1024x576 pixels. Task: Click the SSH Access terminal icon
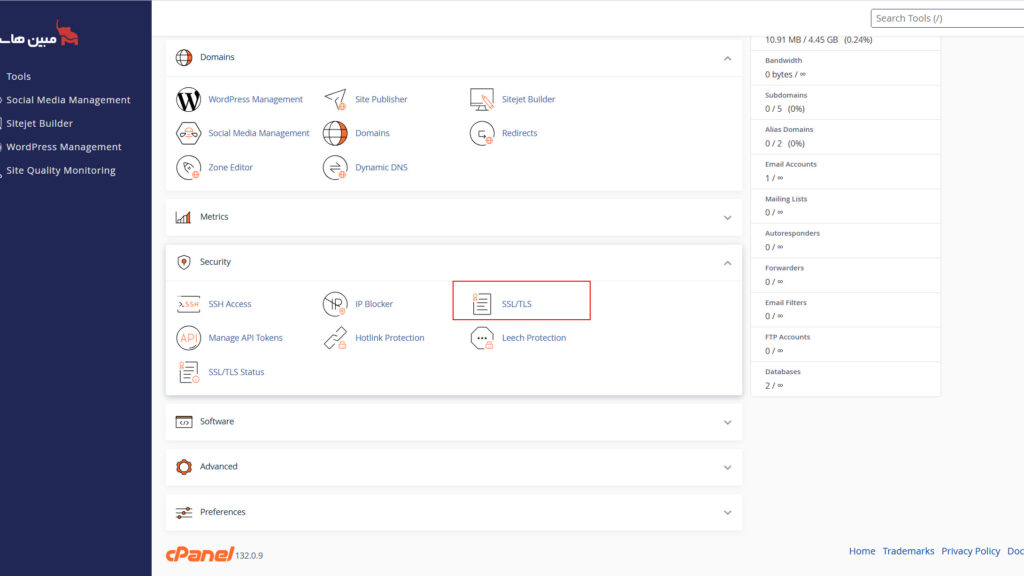[x=189, y=304]
